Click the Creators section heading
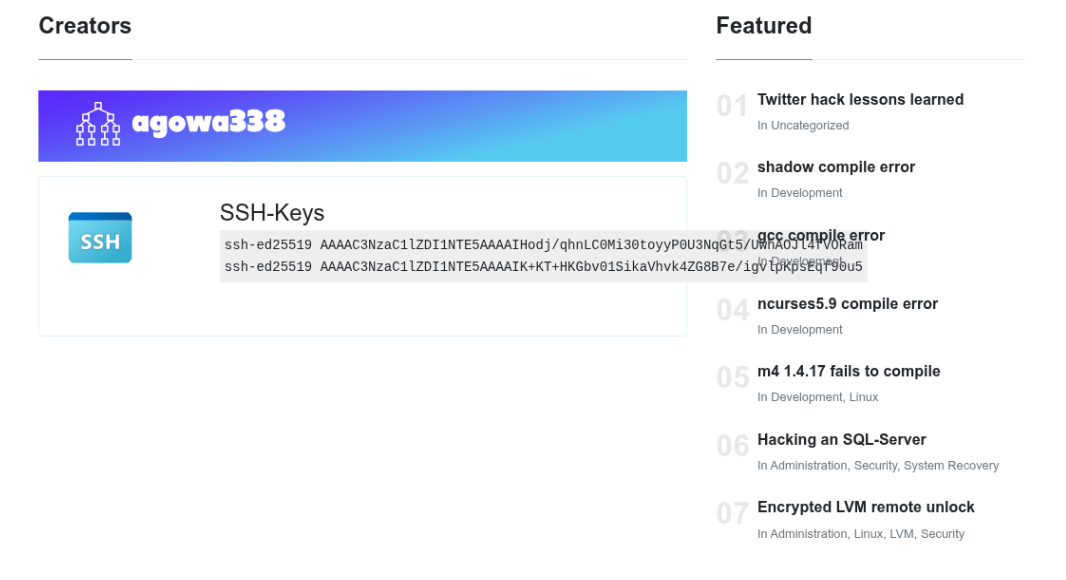This screenshot has height=580, width=1066. 85,26
